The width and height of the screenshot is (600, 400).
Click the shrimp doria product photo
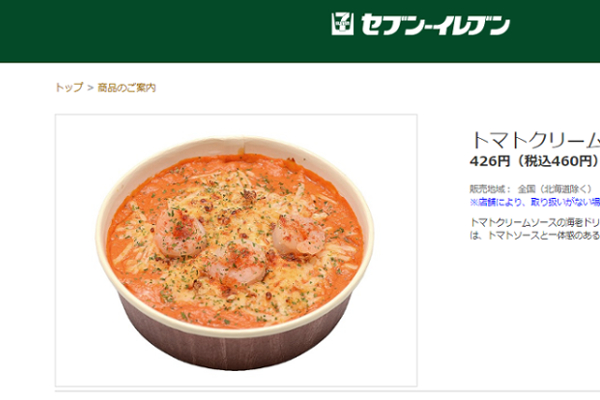point(236,250)
